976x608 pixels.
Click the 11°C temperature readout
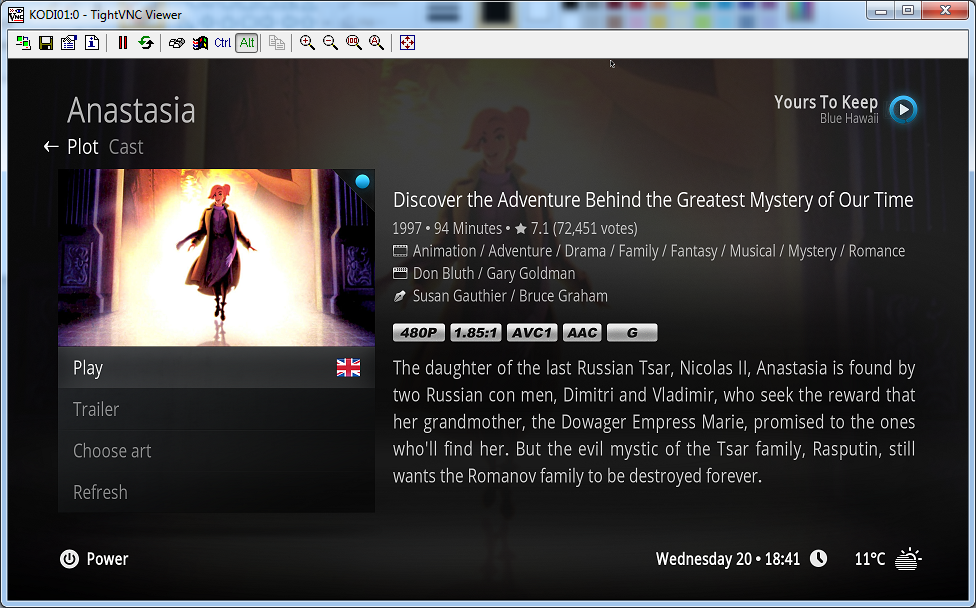pyautogui.click(x=870, y=559)
